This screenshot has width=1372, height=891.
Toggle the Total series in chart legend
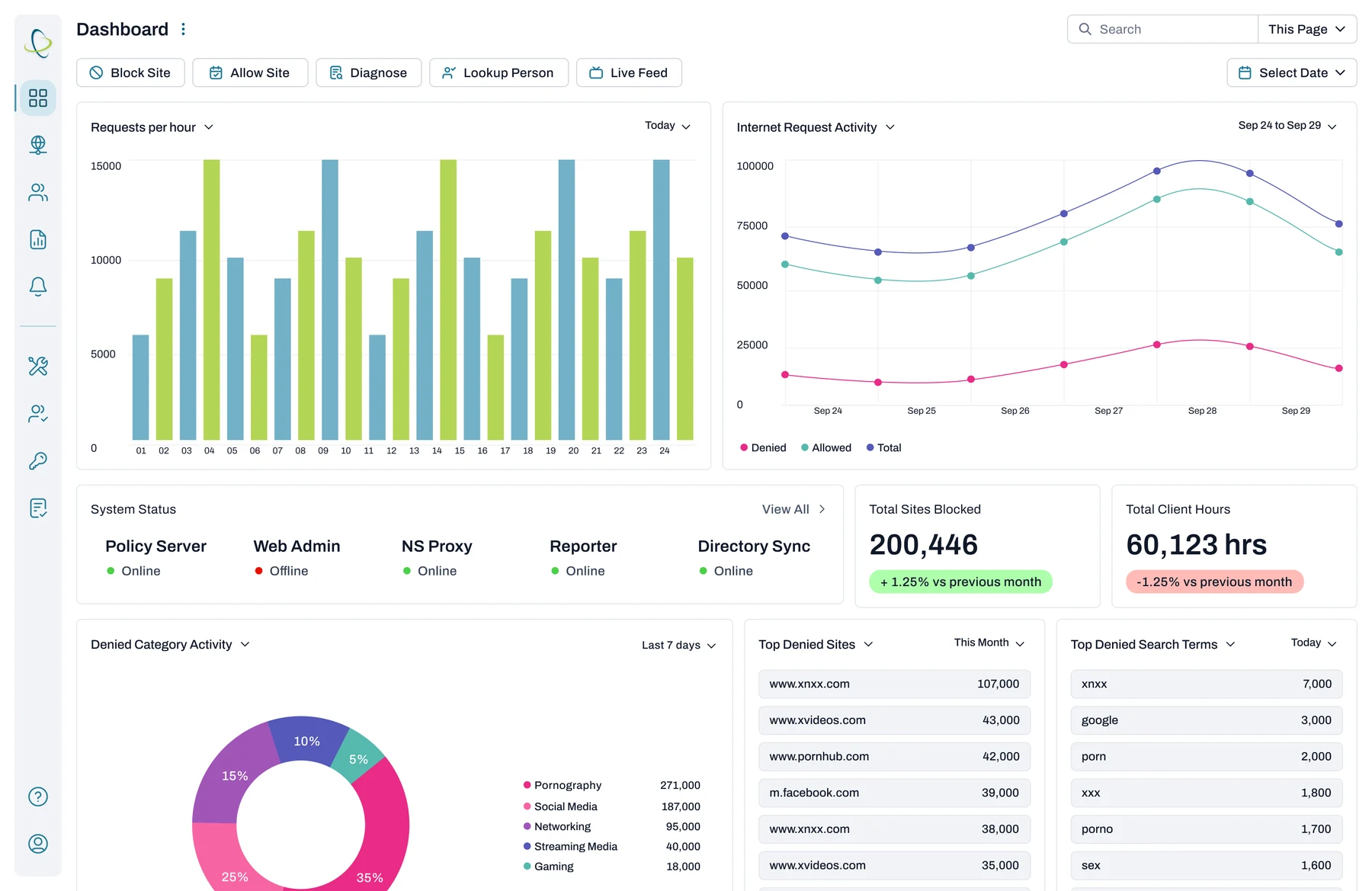pyautogui.click(x=884, y=448)
